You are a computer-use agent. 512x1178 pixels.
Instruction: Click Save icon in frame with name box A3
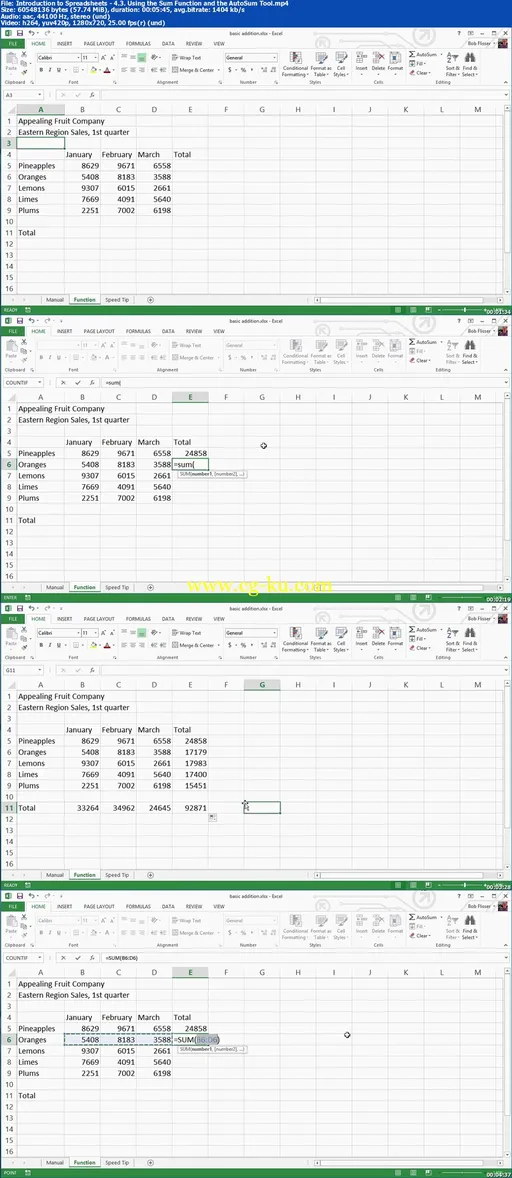[19, 32]
